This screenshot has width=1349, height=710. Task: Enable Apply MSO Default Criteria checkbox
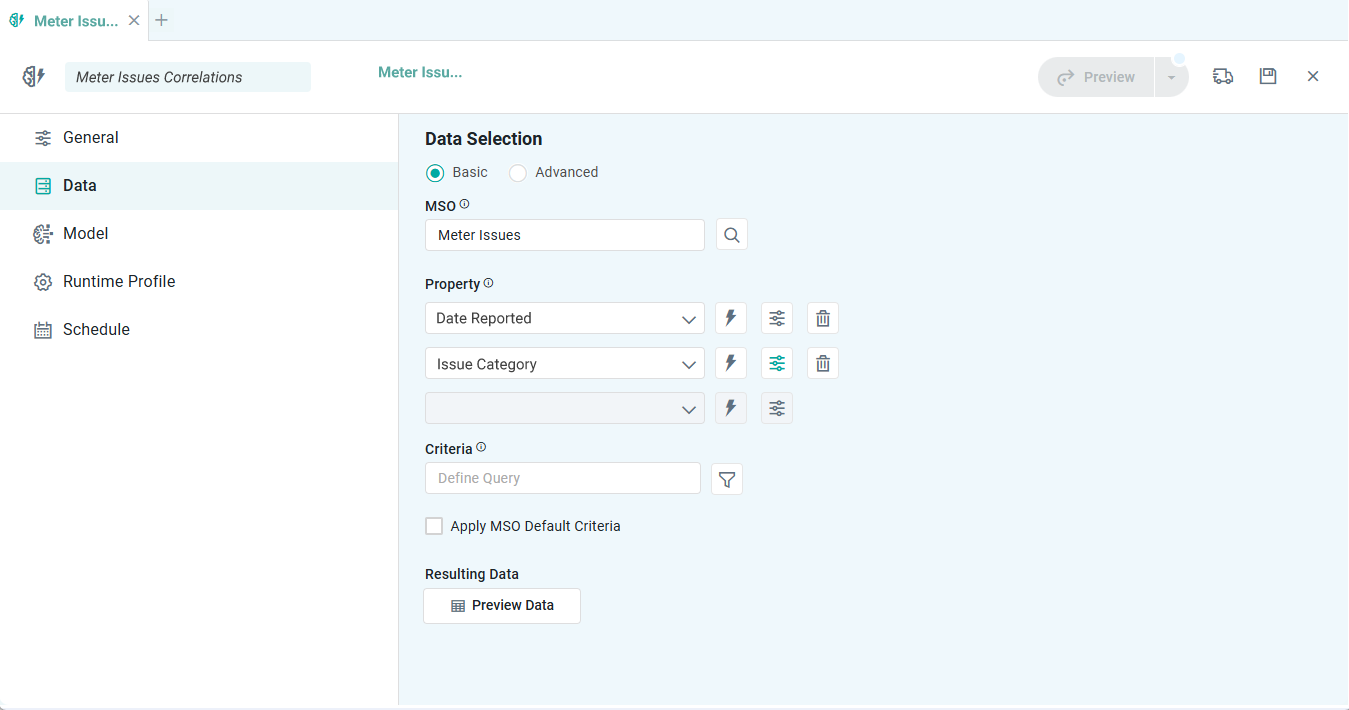pyautogui.click(x=434, y=526)
